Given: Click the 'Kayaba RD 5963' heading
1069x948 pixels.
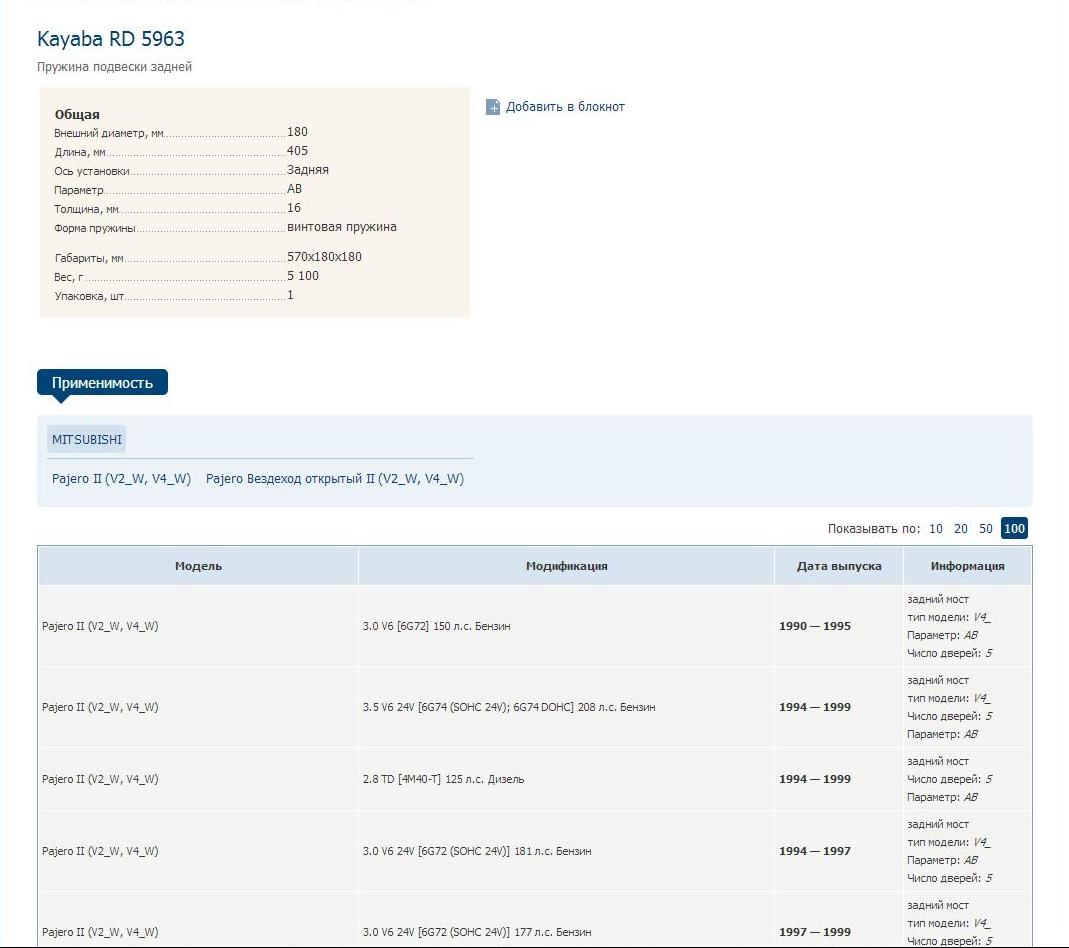Looking at the screenshot, I should tap(110, 39).
